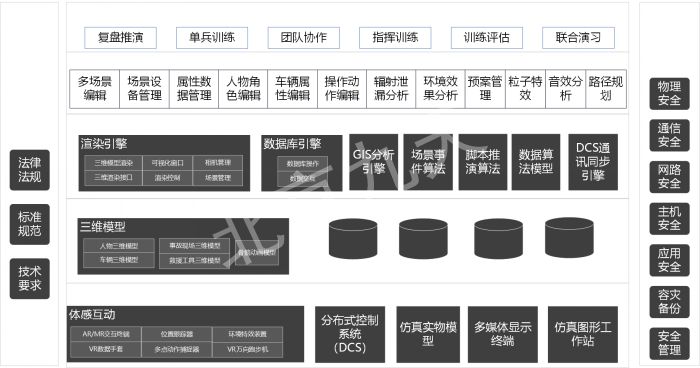Click the VR万向跑步机 item under 体感互动
700x368 pixels.
pos(248,349)
